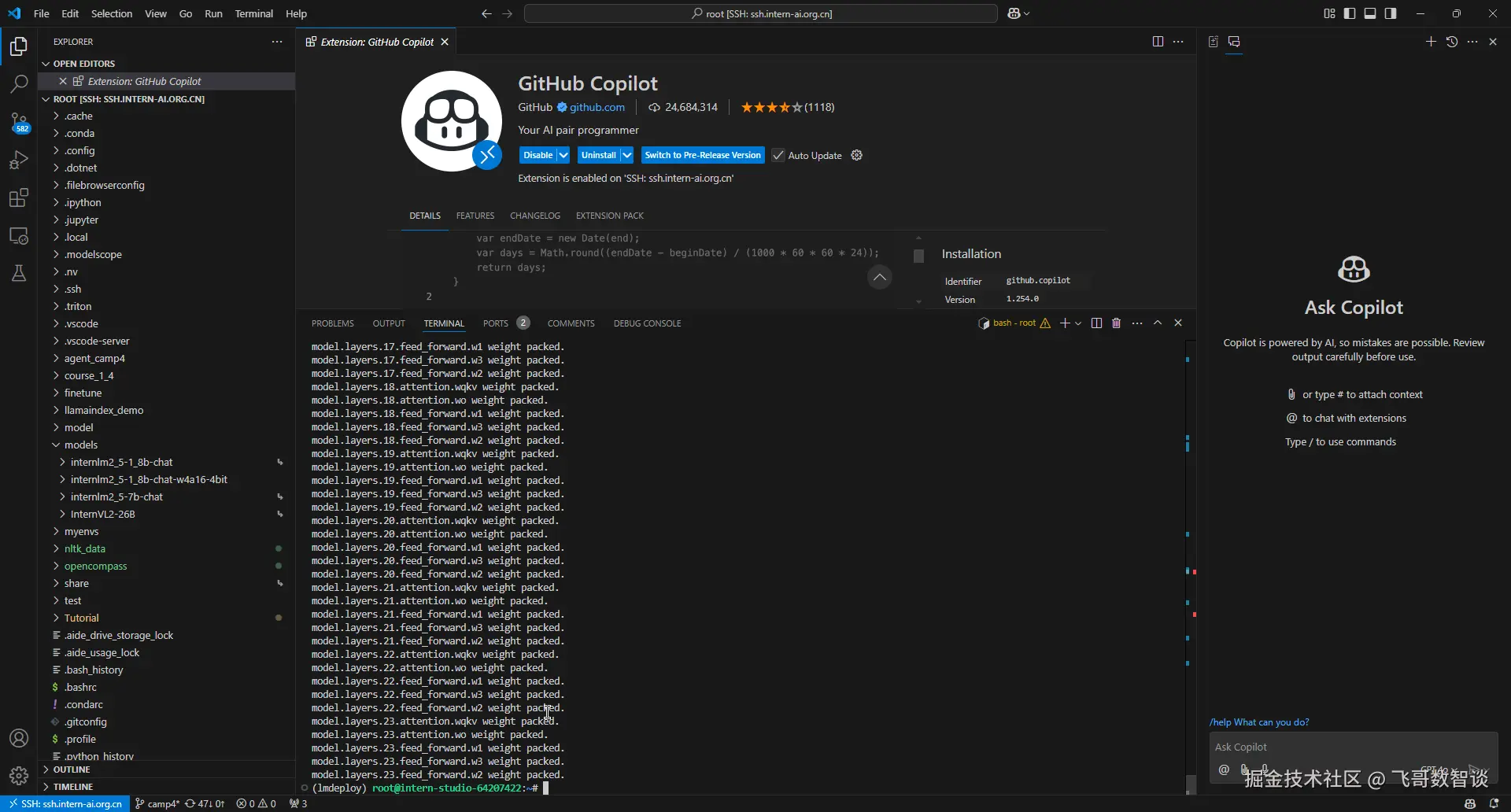Open terminal panel more actions ellipsis
1511x812 pixels.
[x=1137, y=323]
